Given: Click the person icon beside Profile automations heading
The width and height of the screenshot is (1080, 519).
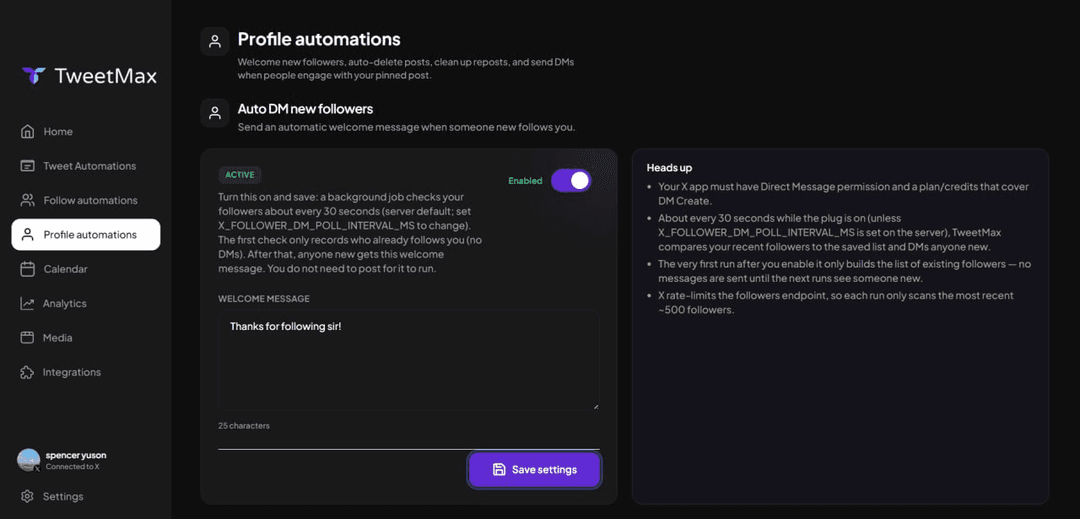Looking at the screenshot, I should click(x=215, y=41).
